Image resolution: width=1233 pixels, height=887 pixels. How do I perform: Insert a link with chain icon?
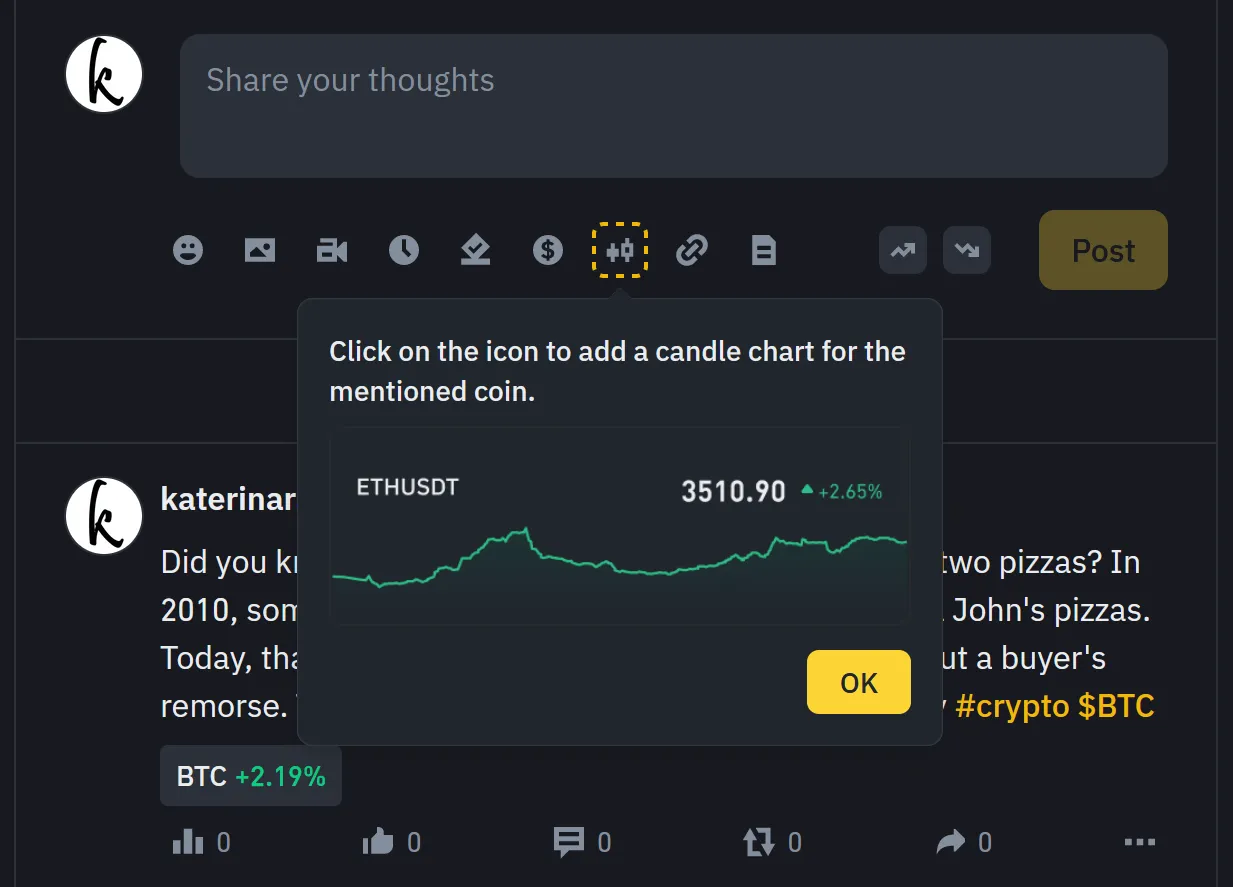tap(692, 250)
